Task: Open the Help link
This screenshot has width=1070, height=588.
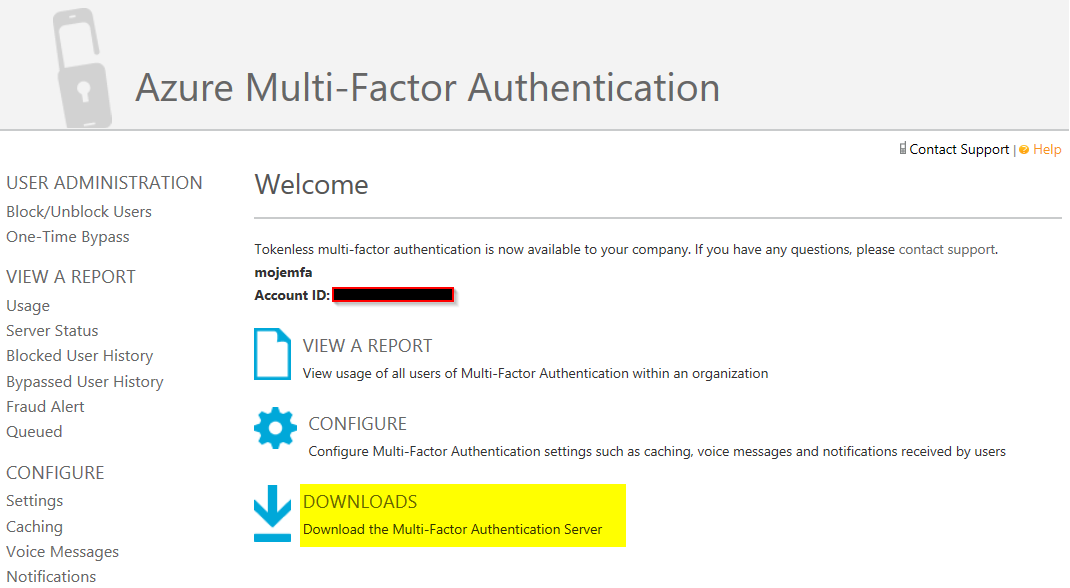Action: (x=1047, y=149)
